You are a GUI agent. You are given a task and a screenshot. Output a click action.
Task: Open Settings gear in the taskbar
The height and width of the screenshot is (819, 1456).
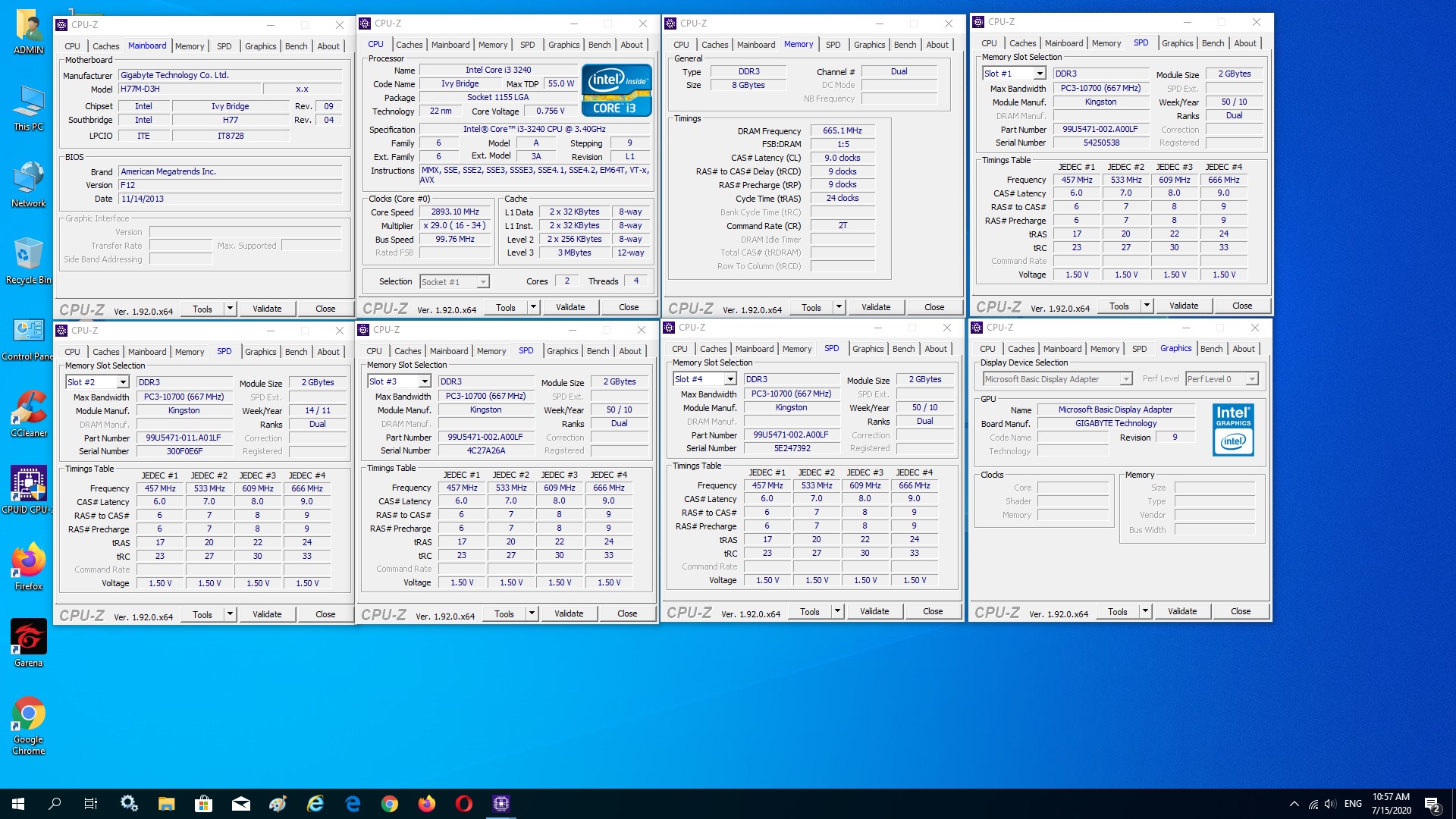pyautogui.click(x=129, y=804)
